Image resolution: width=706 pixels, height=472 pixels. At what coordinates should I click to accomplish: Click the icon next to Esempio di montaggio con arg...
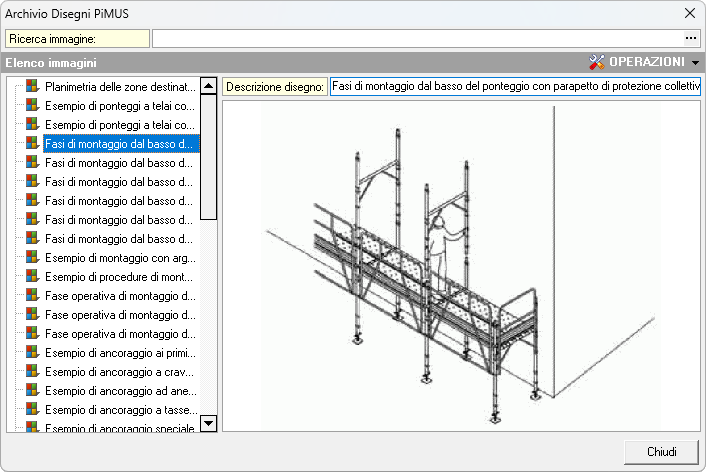33,258
